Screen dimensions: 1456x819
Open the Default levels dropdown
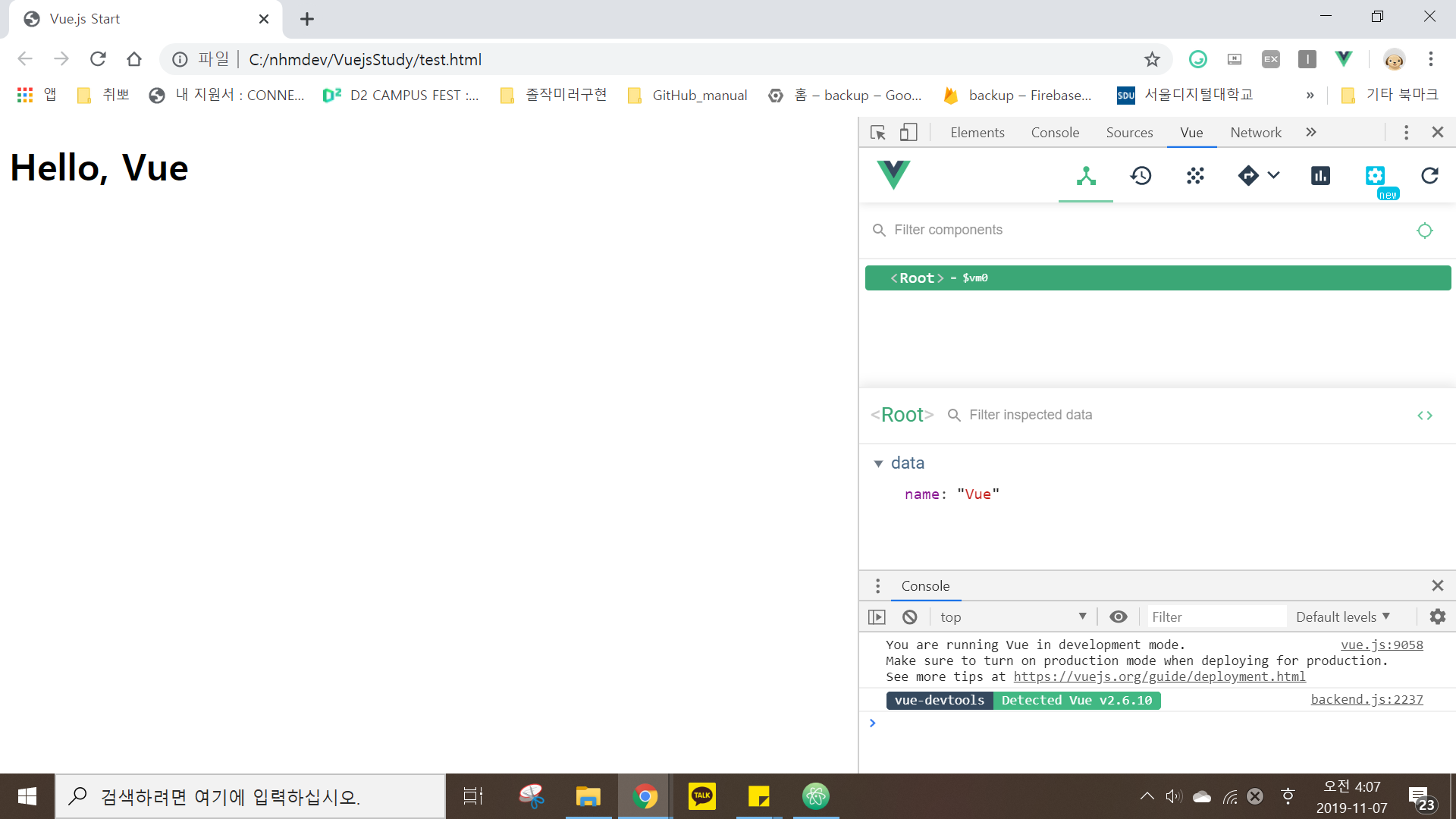(1342, 617)
